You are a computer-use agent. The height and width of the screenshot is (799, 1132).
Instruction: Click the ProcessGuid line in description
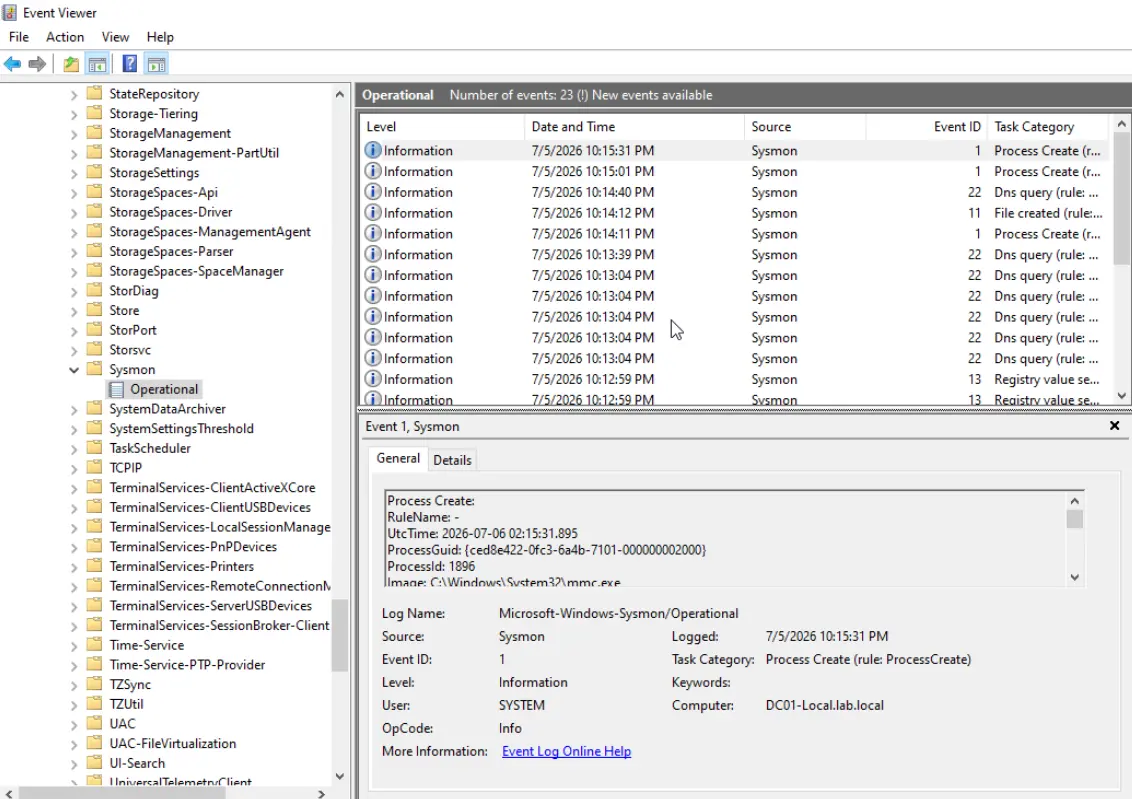[547, 550]
